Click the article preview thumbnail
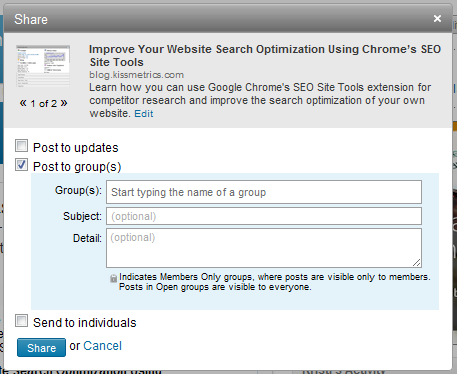The width and height of the screenshot is (457, 374). (43, 66)
